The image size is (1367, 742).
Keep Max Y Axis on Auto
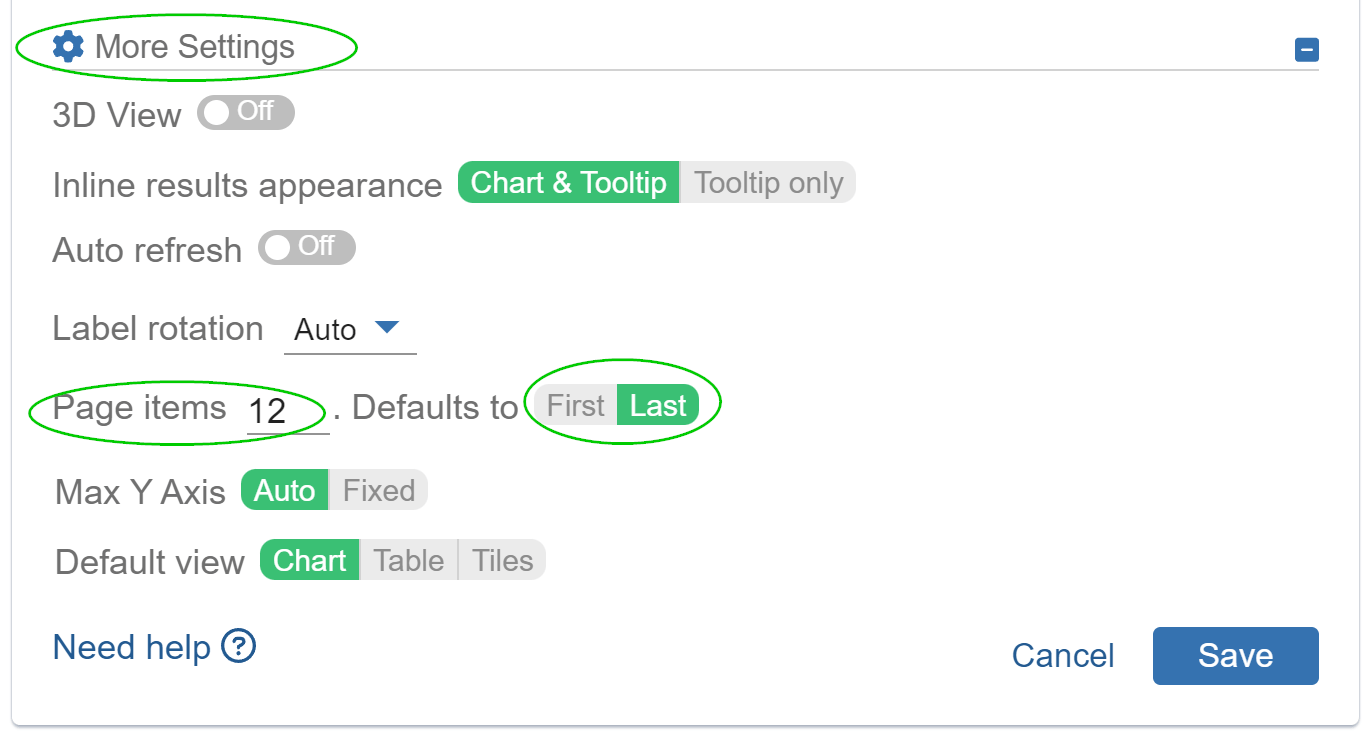[284, 490]
